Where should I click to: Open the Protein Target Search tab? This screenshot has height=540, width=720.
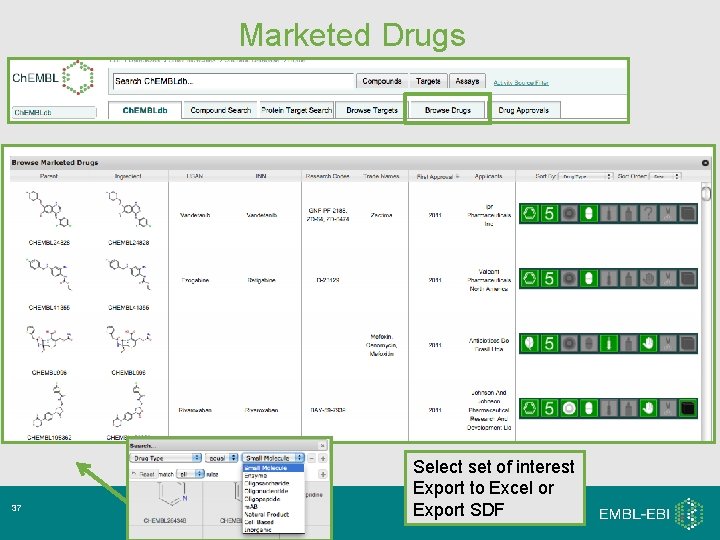[x=297, y=110]
